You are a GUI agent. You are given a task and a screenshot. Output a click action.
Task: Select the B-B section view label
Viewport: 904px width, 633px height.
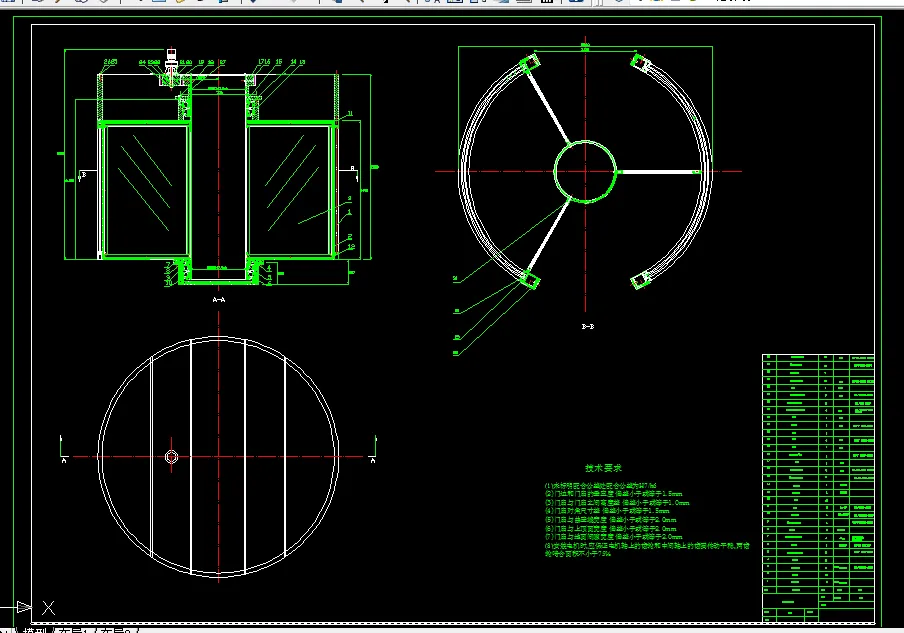(x=587, y=326)
